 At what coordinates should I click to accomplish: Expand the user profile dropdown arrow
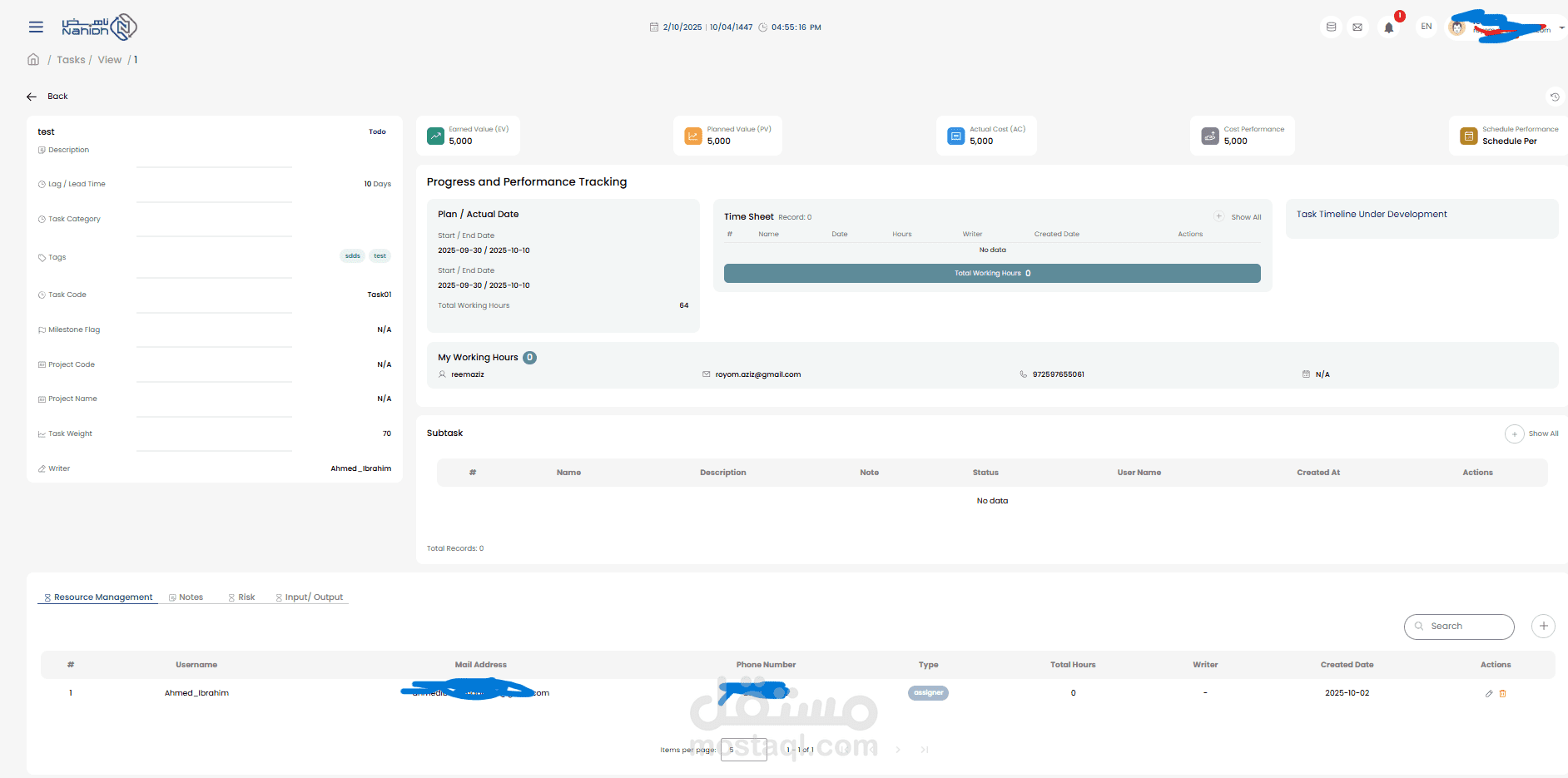tap(1561, 27)
